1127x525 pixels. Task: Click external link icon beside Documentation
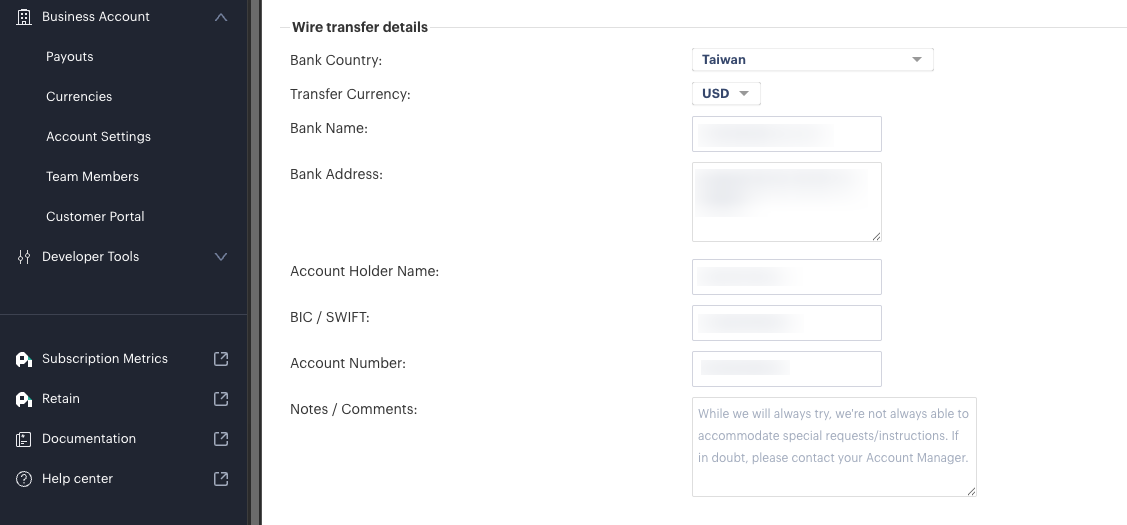point(221,439)
